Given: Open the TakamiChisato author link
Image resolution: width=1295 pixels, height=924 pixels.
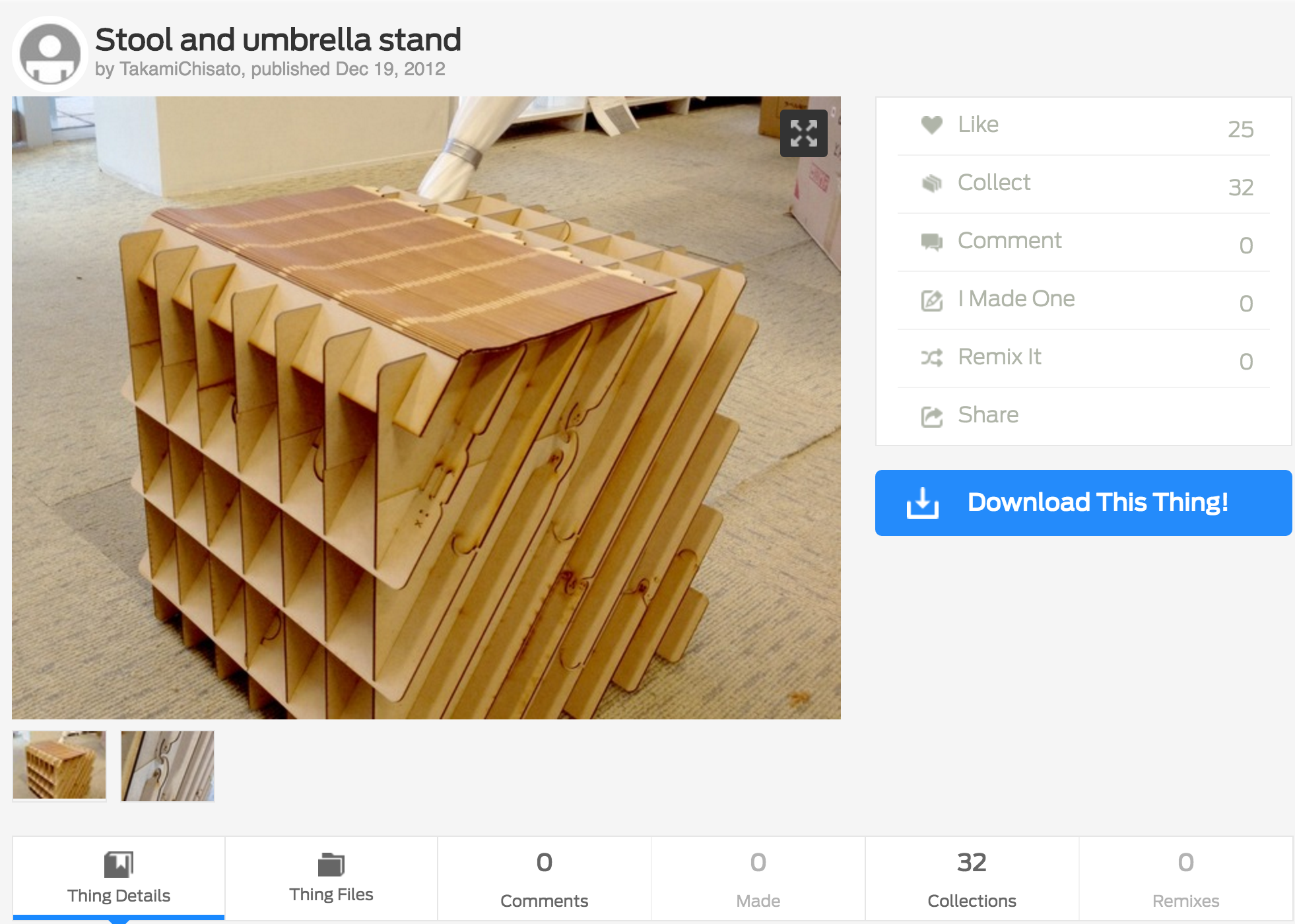Looking at the screenshot, I should click(180, 69).
